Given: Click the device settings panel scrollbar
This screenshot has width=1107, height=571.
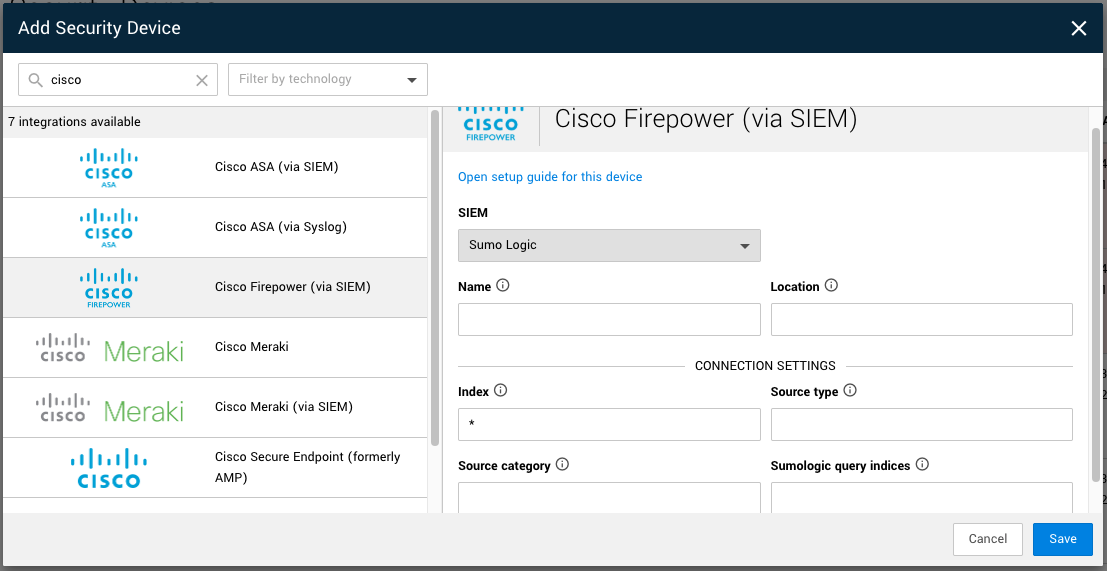Looking at the screenshot, I should point(1096,305).
